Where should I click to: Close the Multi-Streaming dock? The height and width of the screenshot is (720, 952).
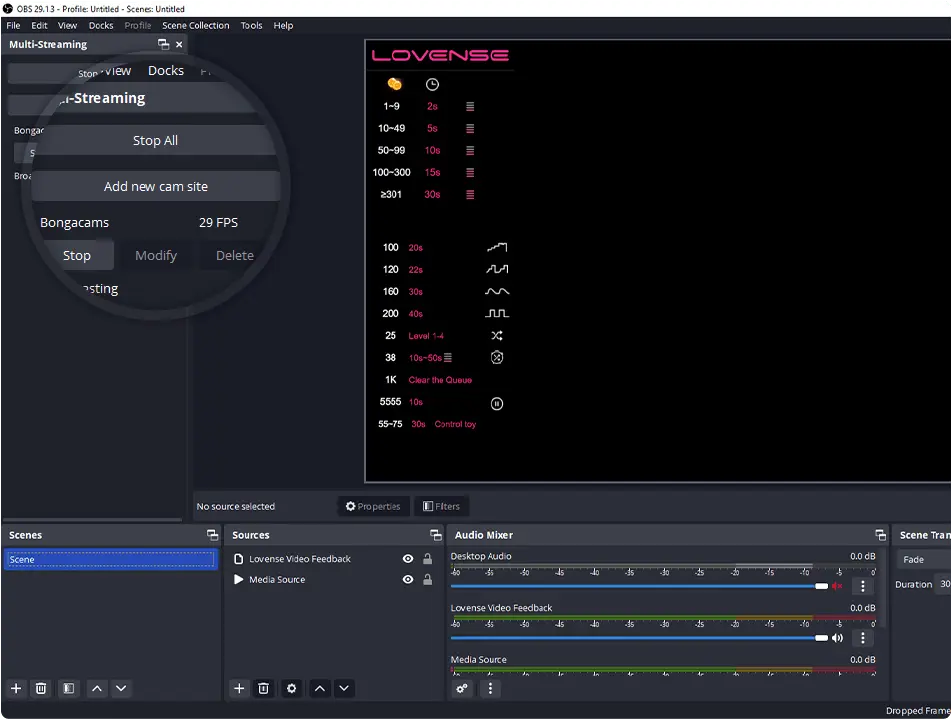[x=179, y=44]
